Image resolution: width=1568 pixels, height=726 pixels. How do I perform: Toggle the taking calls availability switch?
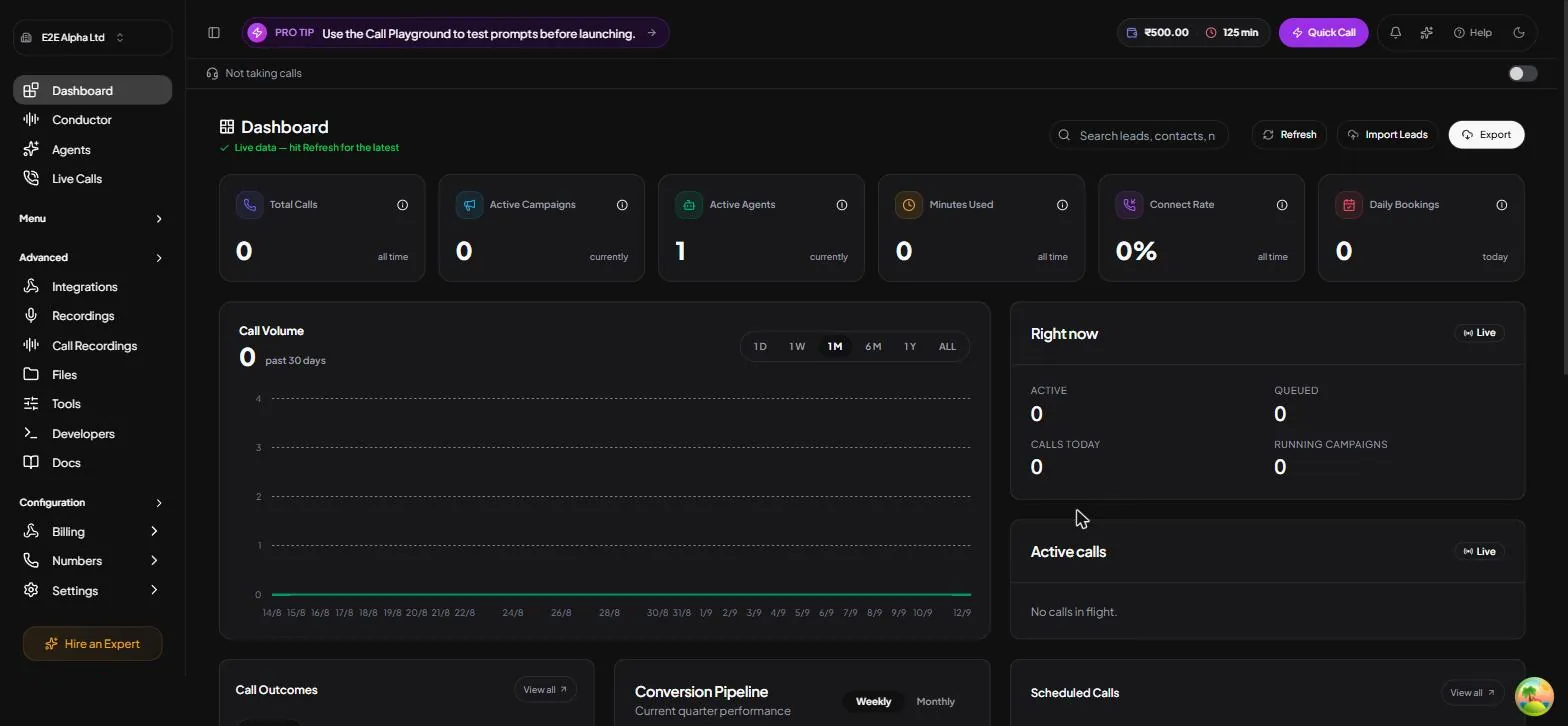click(x=1523, y=73)
